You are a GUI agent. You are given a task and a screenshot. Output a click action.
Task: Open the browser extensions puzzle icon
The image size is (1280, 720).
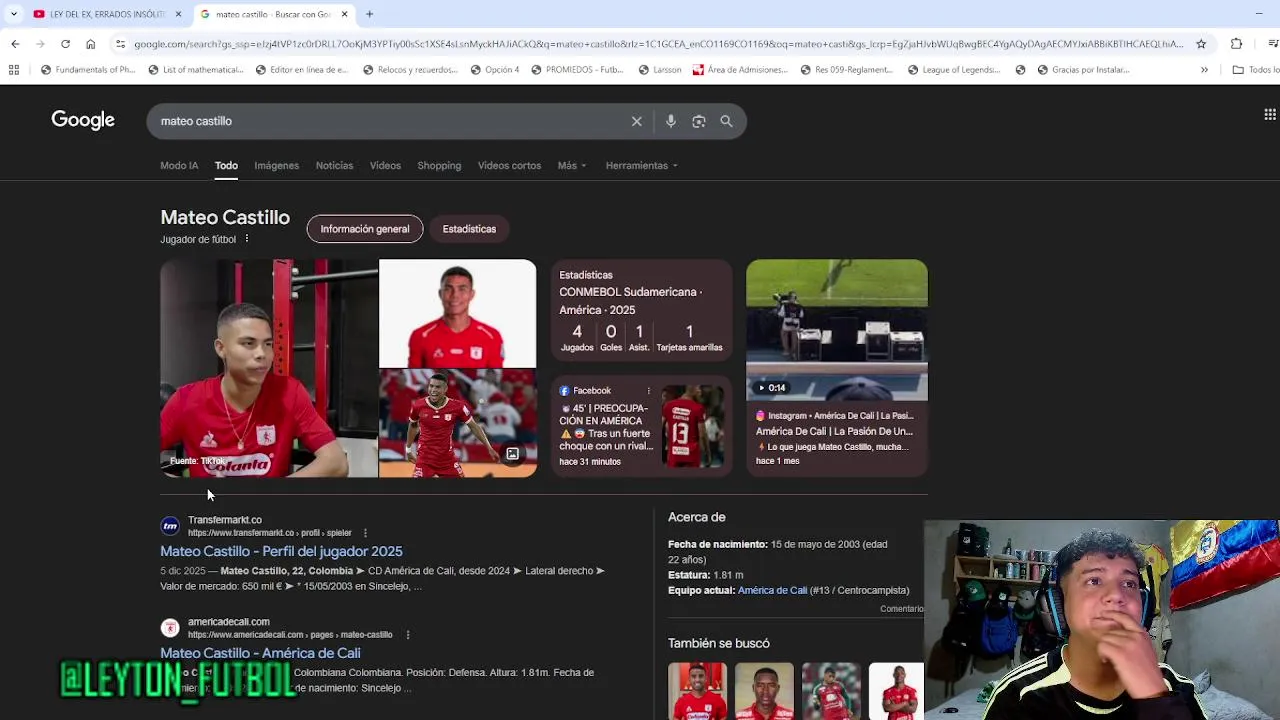pyautogui.click(x=1236, y=44)
